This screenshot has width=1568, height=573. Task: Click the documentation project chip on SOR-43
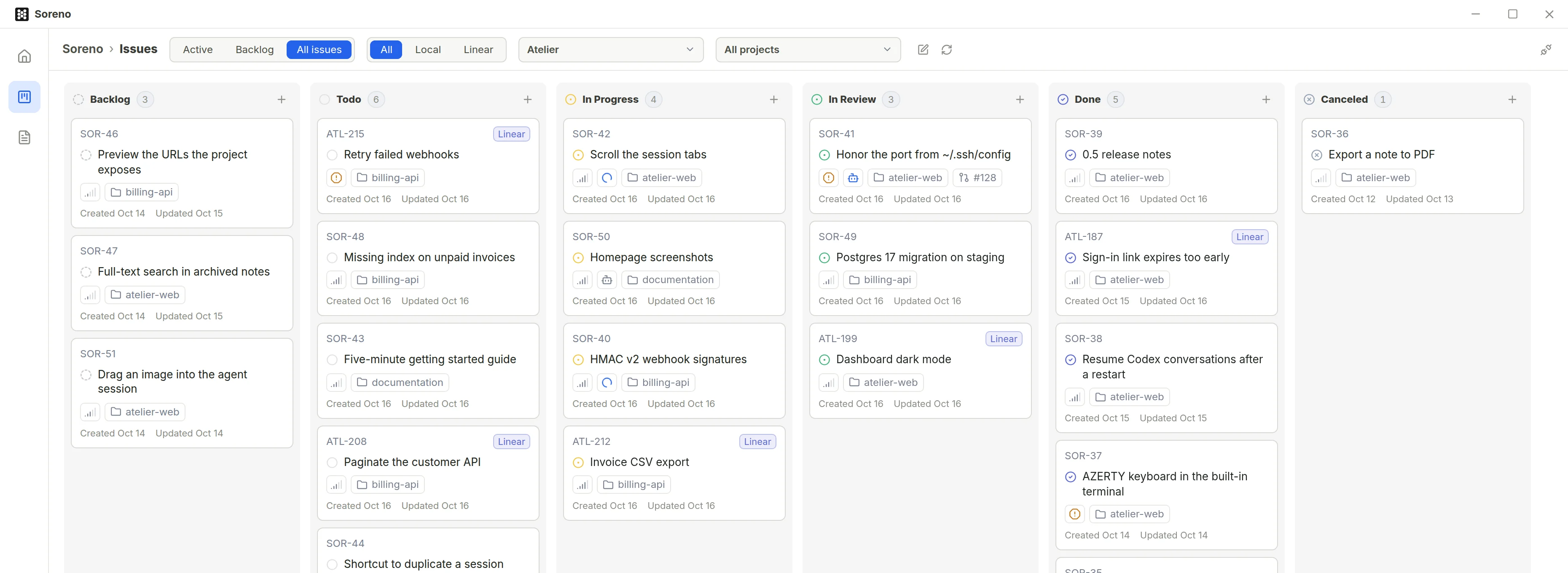(x=400, y=383)
